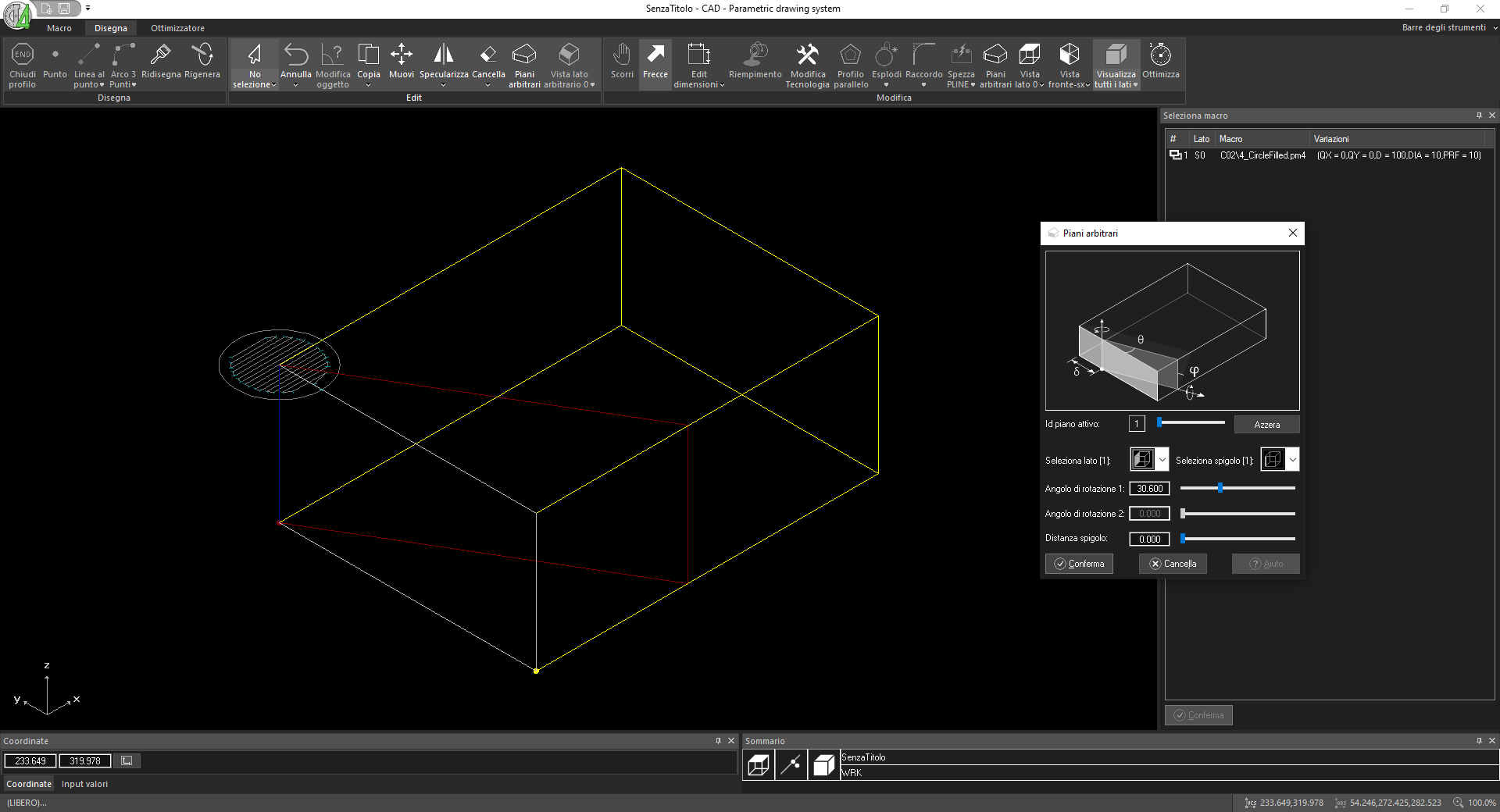The image size is (1500, 812).
Task: Click the Edit dimensioni icon
Action: (x=698, y=55)
